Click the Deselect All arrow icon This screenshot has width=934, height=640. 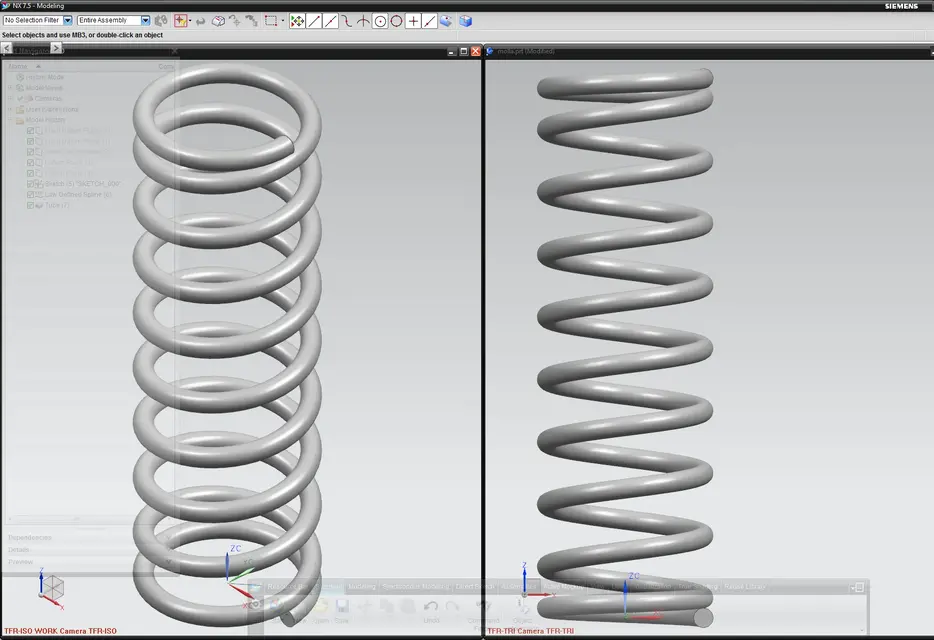pos(200,21)
